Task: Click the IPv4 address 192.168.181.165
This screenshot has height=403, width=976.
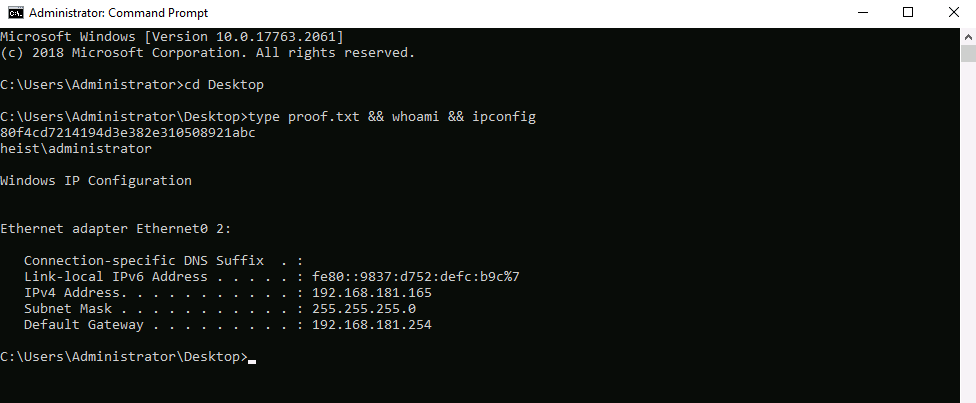Action: pyautogui.click(x=372, y=293)
